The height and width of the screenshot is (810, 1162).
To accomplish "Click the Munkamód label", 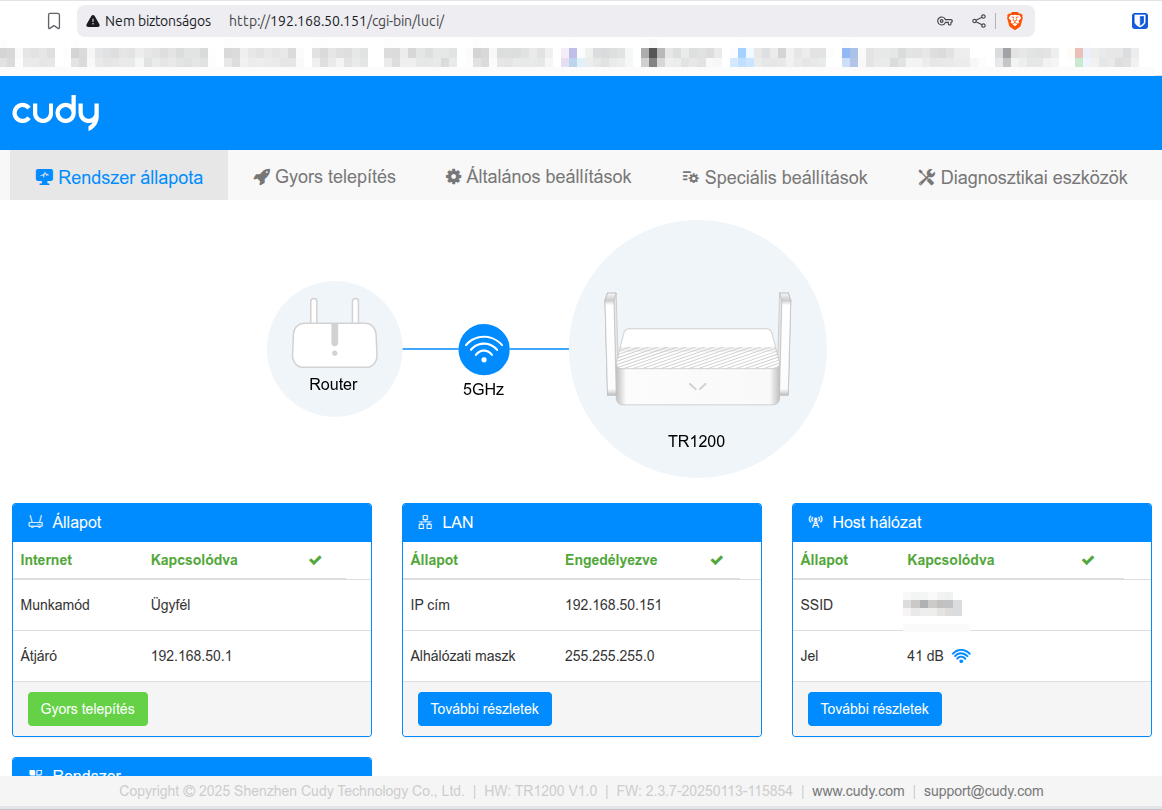I will pyautogui.click(x=55, y=605).
